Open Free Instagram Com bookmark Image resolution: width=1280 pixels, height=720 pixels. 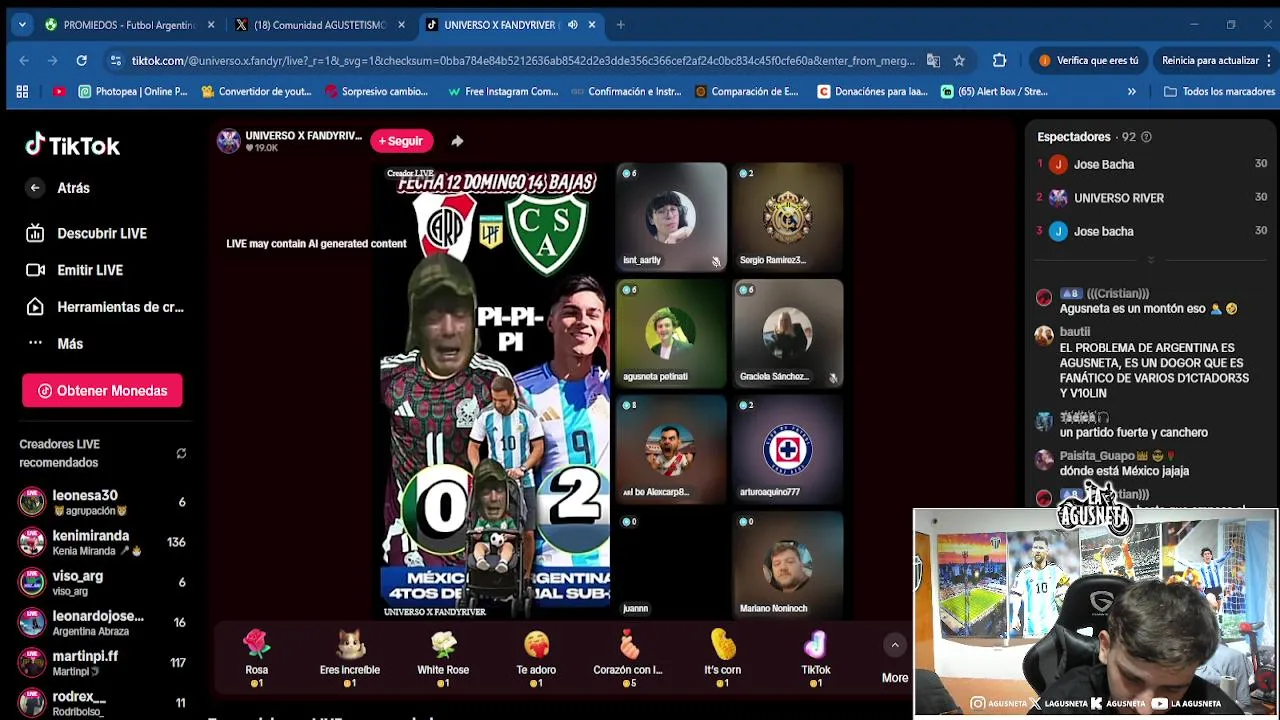click(x=503, y=92)
